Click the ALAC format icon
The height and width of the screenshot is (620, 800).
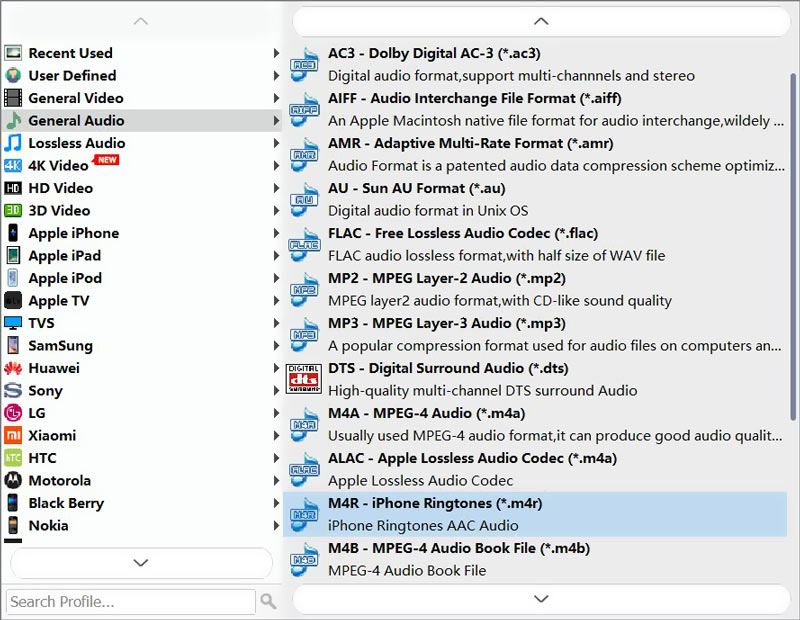304,469
